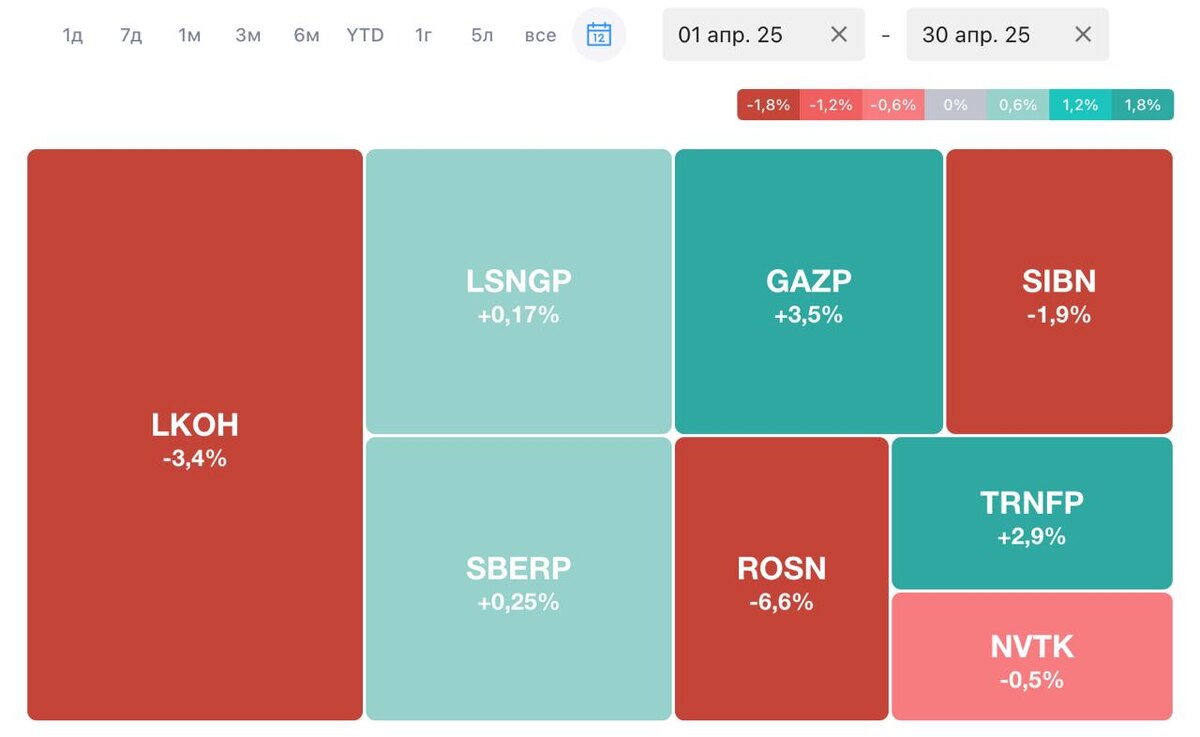Viewport: 1200px width, 737px height.
Task: Switch to the 1м period
Action: tap(190, 35)
